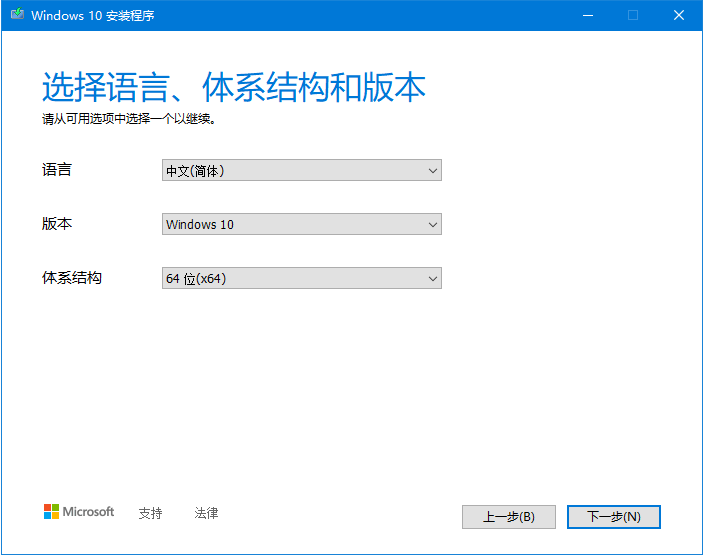Click the disabled maximize button
This screenshot has height=556, width=704.
633,16
